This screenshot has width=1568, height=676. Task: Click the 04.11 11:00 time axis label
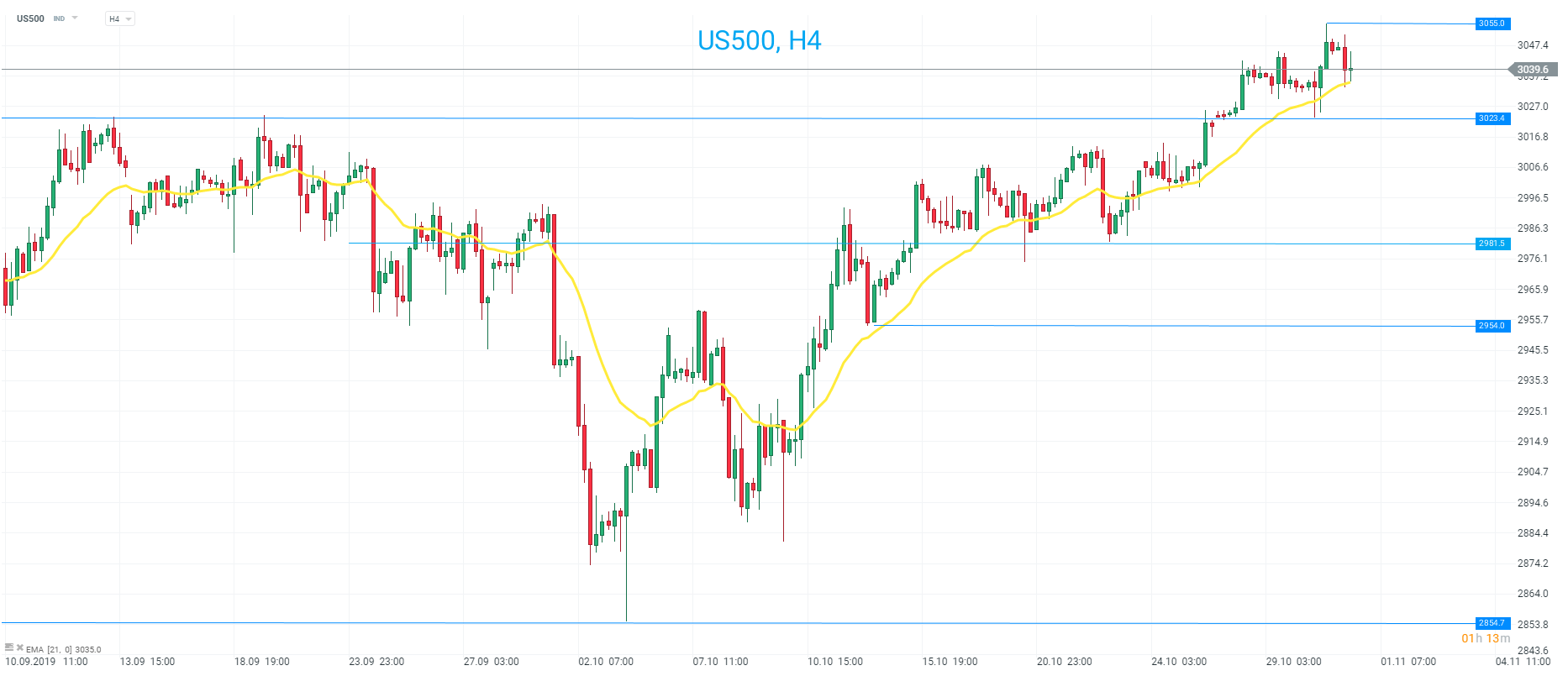click(x=1523, y=662)
